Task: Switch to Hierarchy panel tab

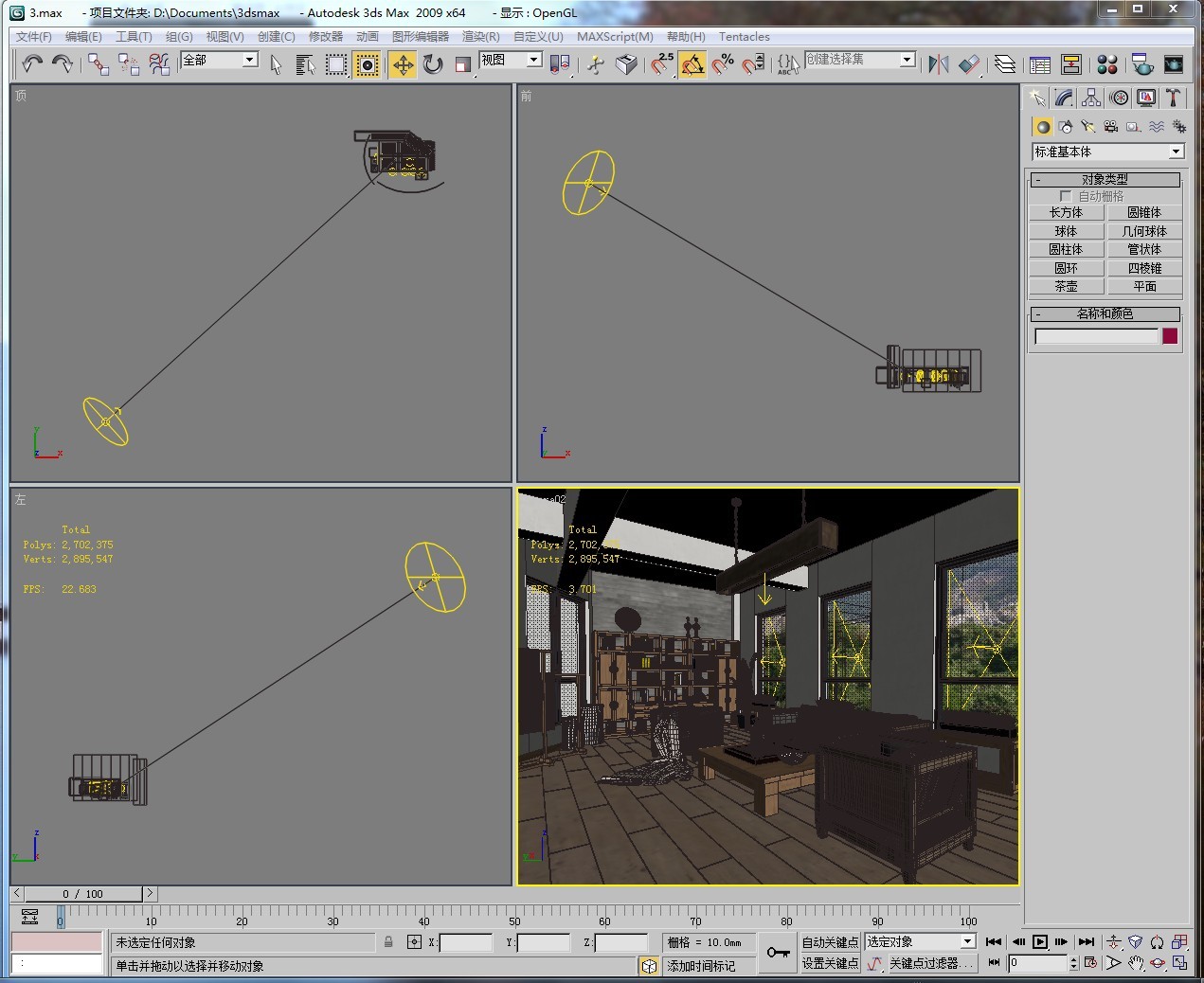Action: (x=1091, y=98)
